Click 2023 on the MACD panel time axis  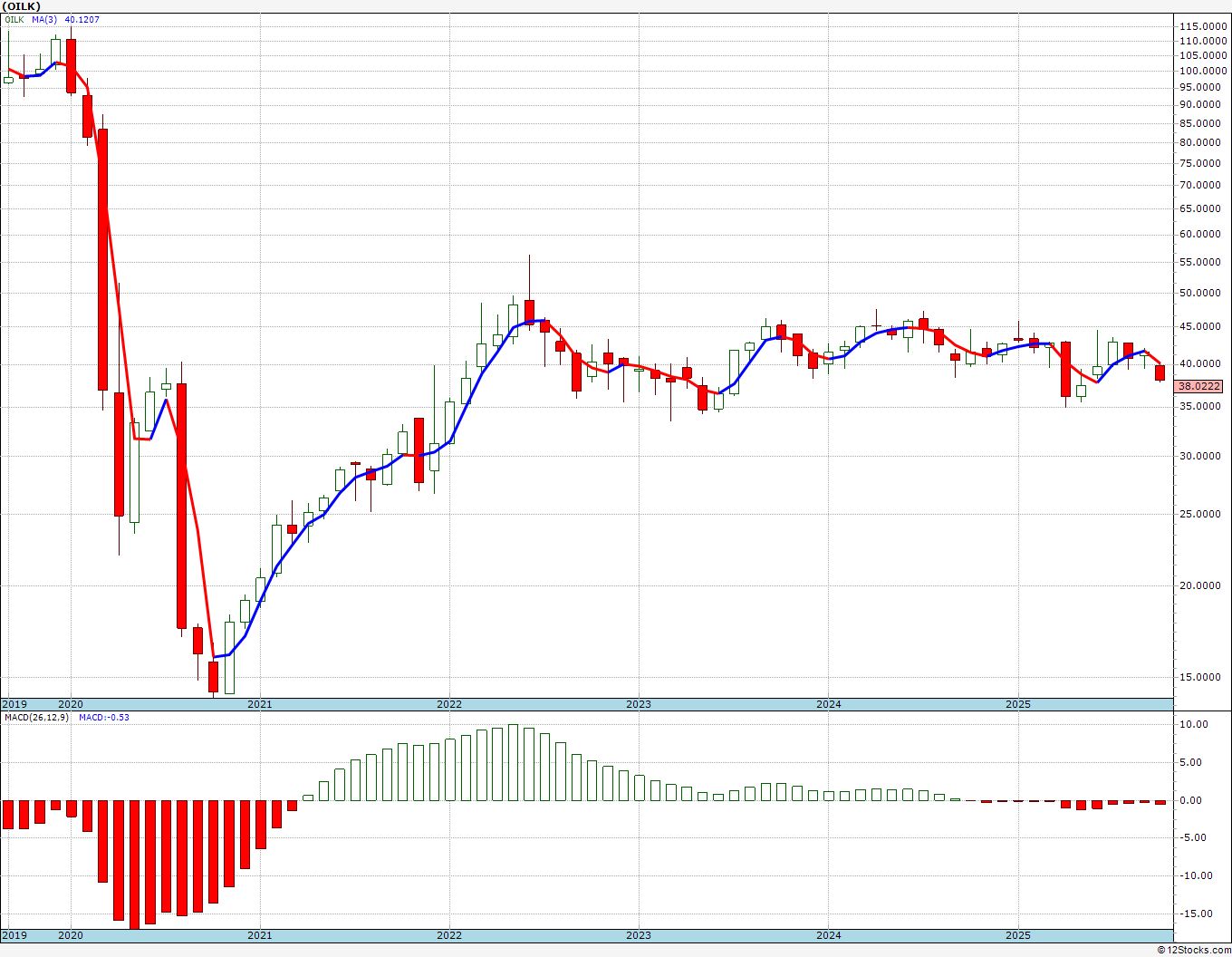tap(639, 935)
